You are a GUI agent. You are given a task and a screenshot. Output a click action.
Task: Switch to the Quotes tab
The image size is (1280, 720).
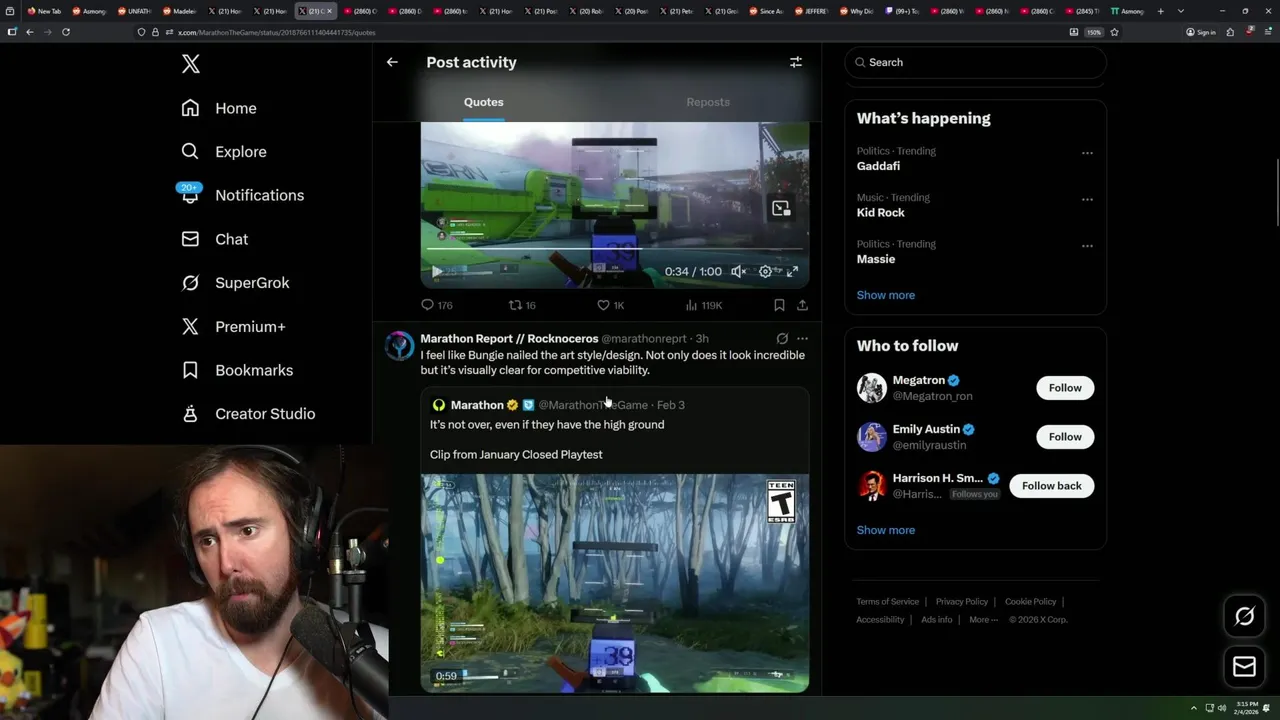(x=483, y=102)
